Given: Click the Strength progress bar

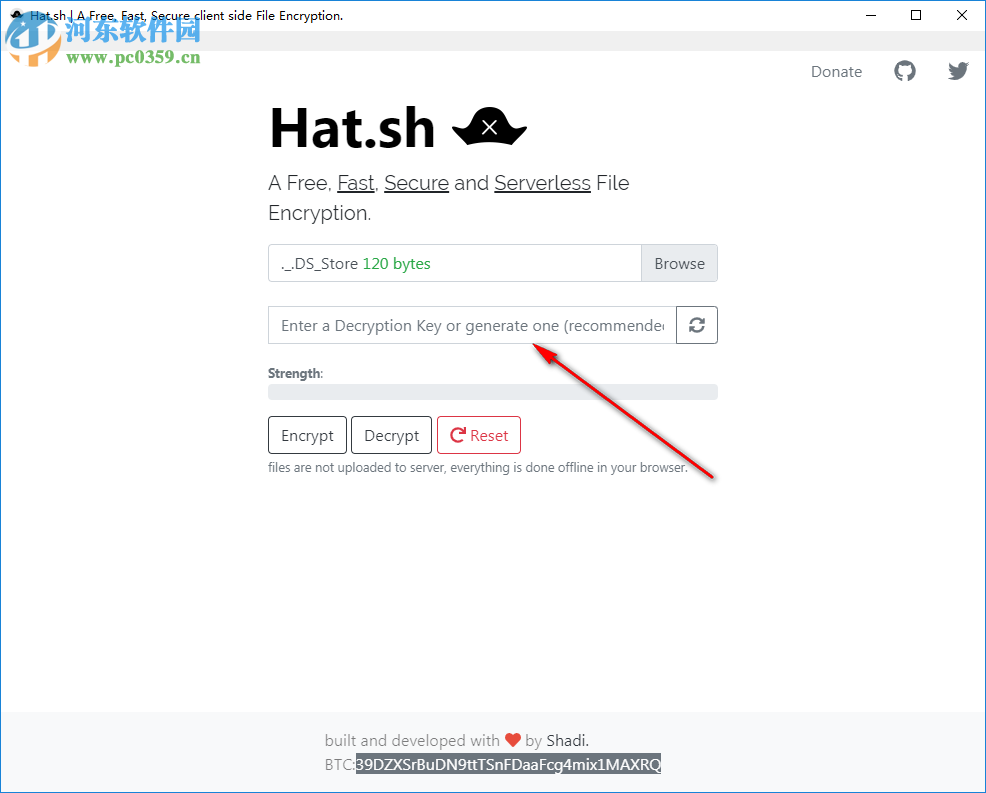Looking at the screenshot, I should pyautogui.click(x=492, y=391).
